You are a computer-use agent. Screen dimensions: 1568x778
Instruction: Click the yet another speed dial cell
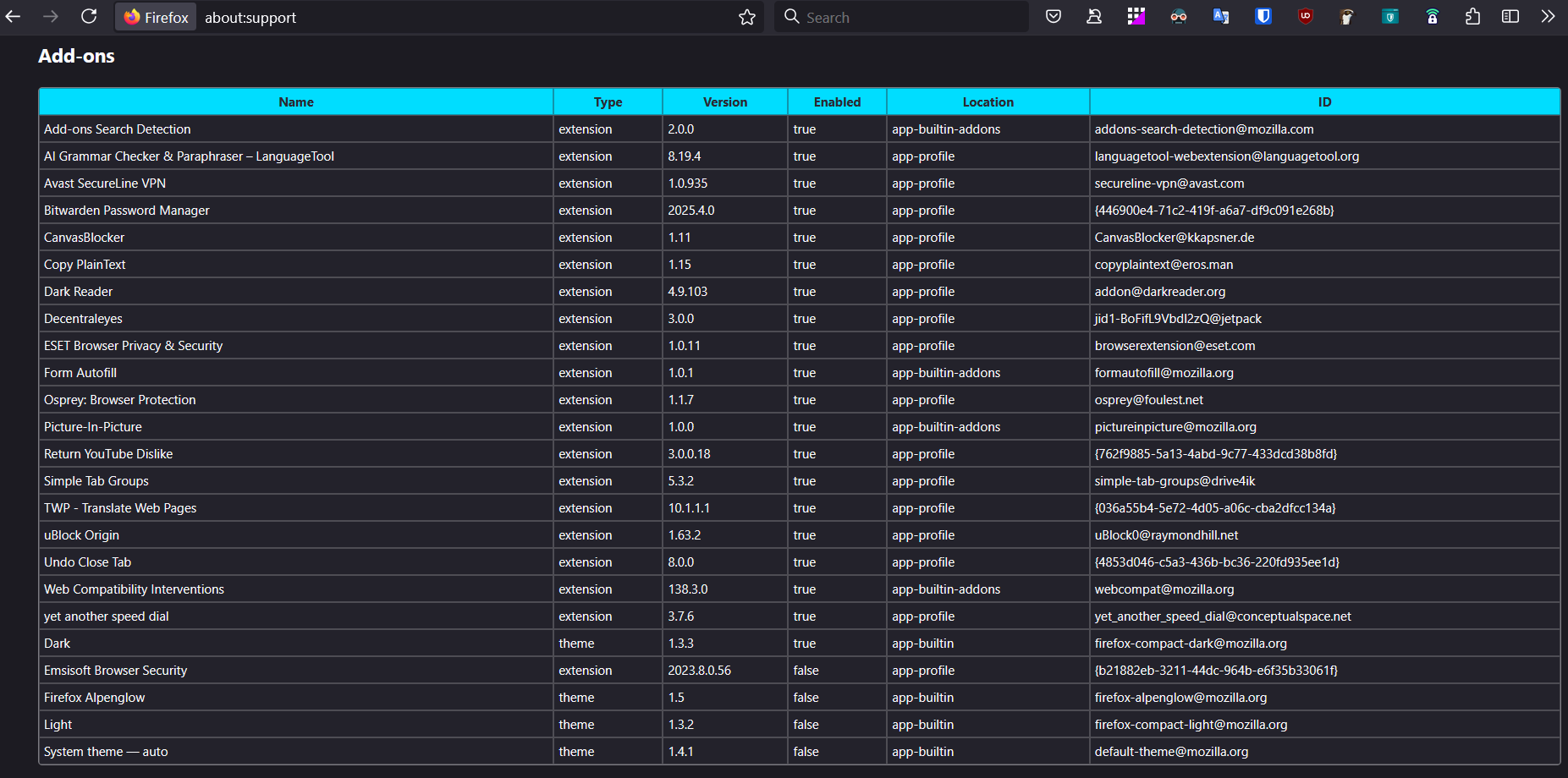(296, 616)
